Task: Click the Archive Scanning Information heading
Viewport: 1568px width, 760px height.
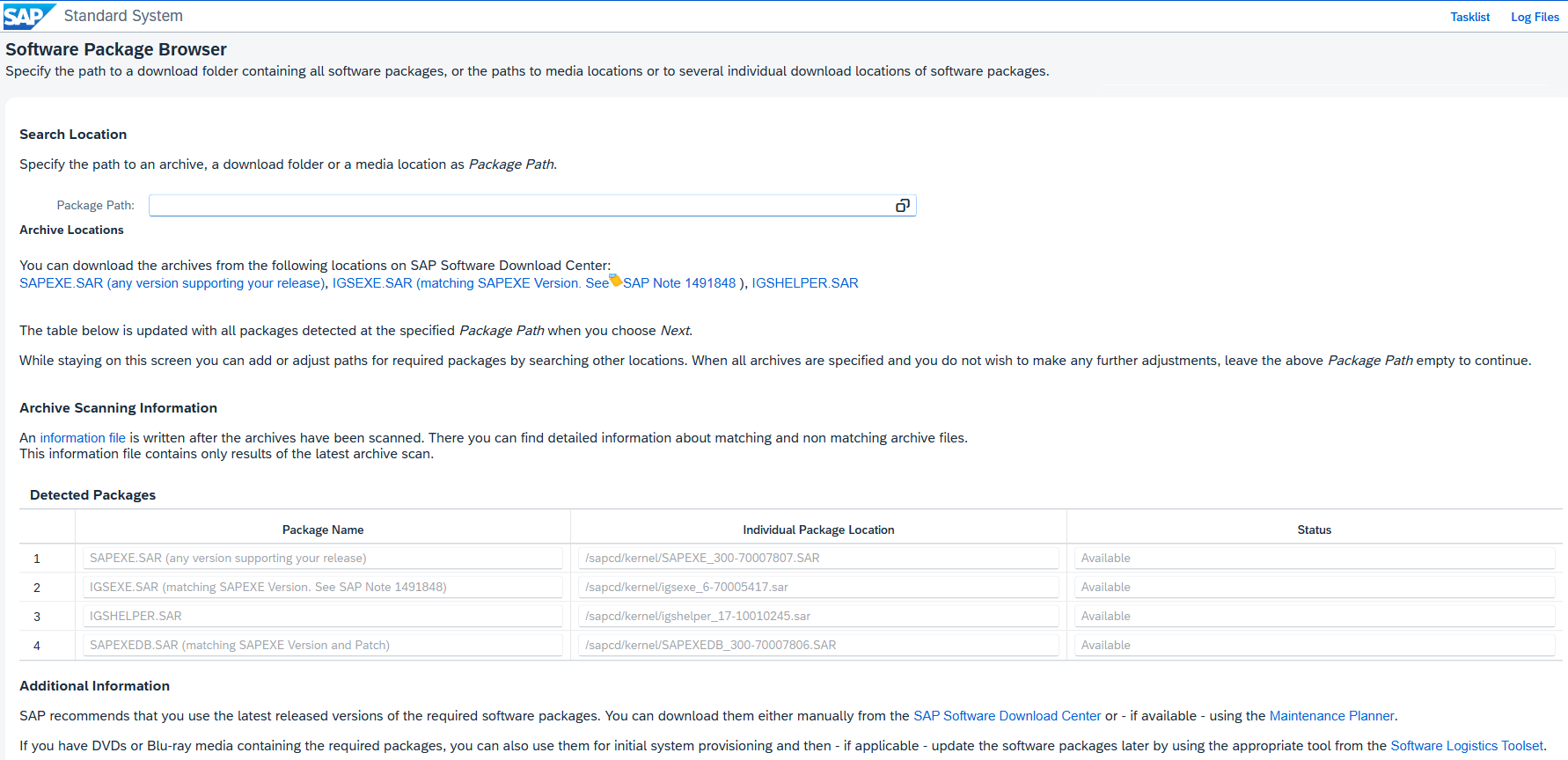Action: [x=118, y=408]
